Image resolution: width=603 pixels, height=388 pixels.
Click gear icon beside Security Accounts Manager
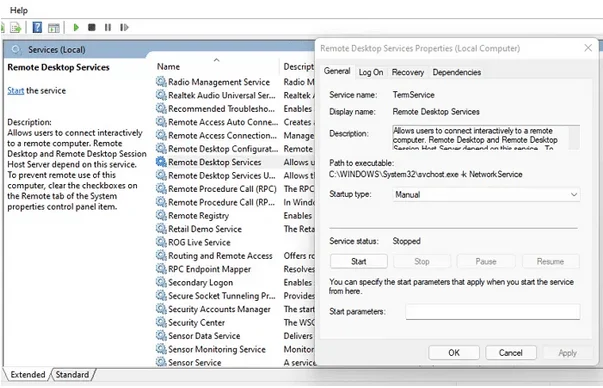click(x=161, y=309)
